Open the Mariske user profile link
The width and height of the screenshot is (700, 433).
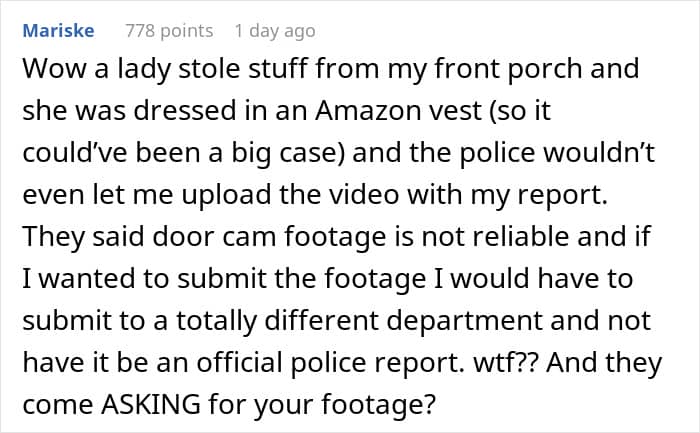(58, 31)
